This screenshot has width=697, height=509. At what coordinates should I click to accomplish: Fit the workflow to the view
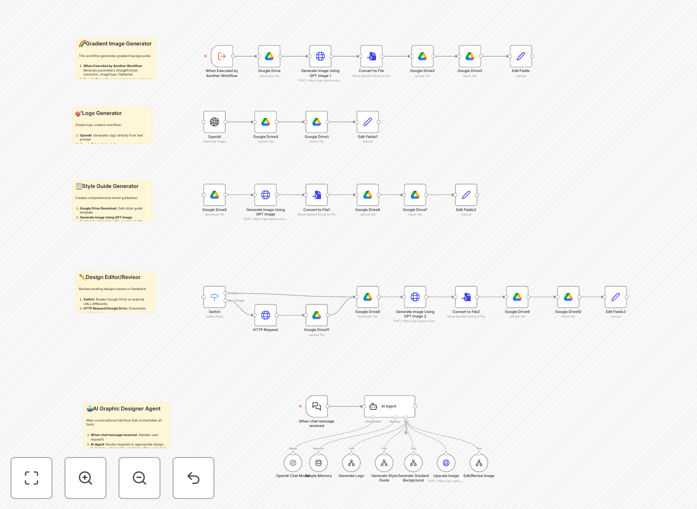31,478
